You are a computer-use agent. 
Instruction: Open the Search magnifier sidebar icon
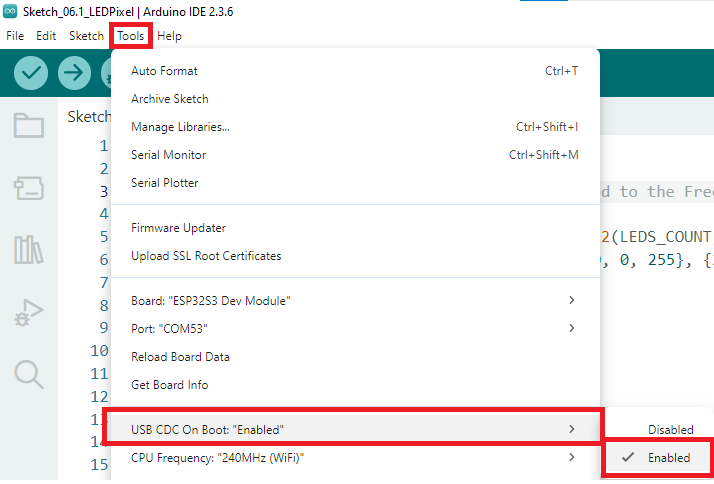[x=29, y=374]
